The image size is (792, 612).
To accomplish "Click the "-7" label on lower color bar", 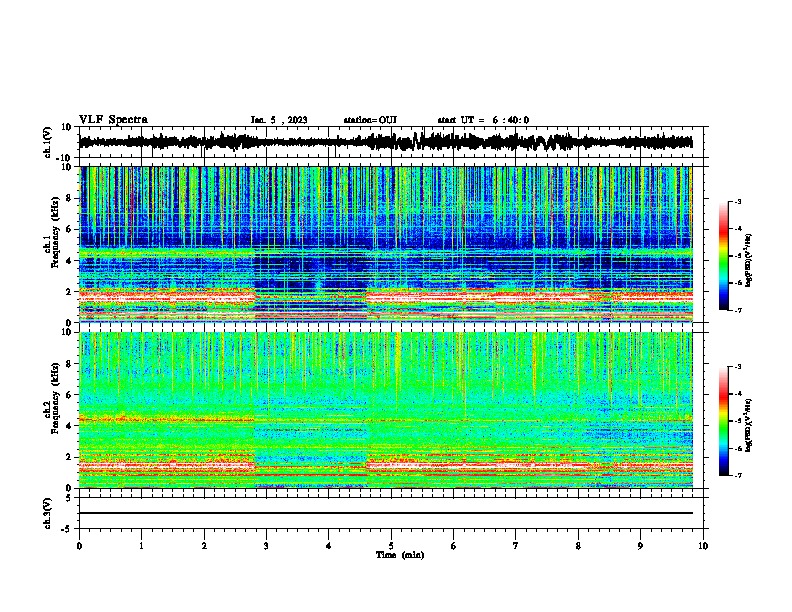I will pyautogui.click(x=737, y=476).
